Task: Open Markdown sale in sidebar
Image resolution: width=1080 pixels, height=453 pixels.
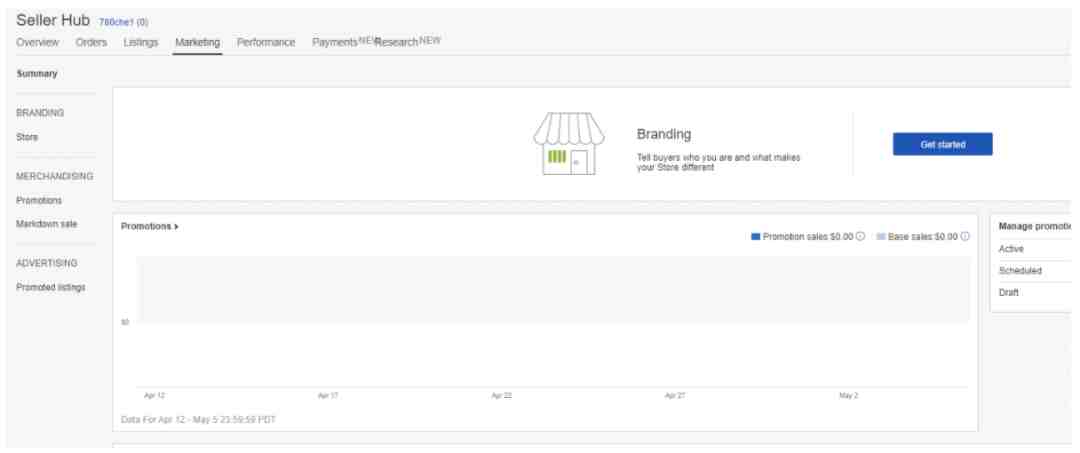Action: [x=46, y=224]
